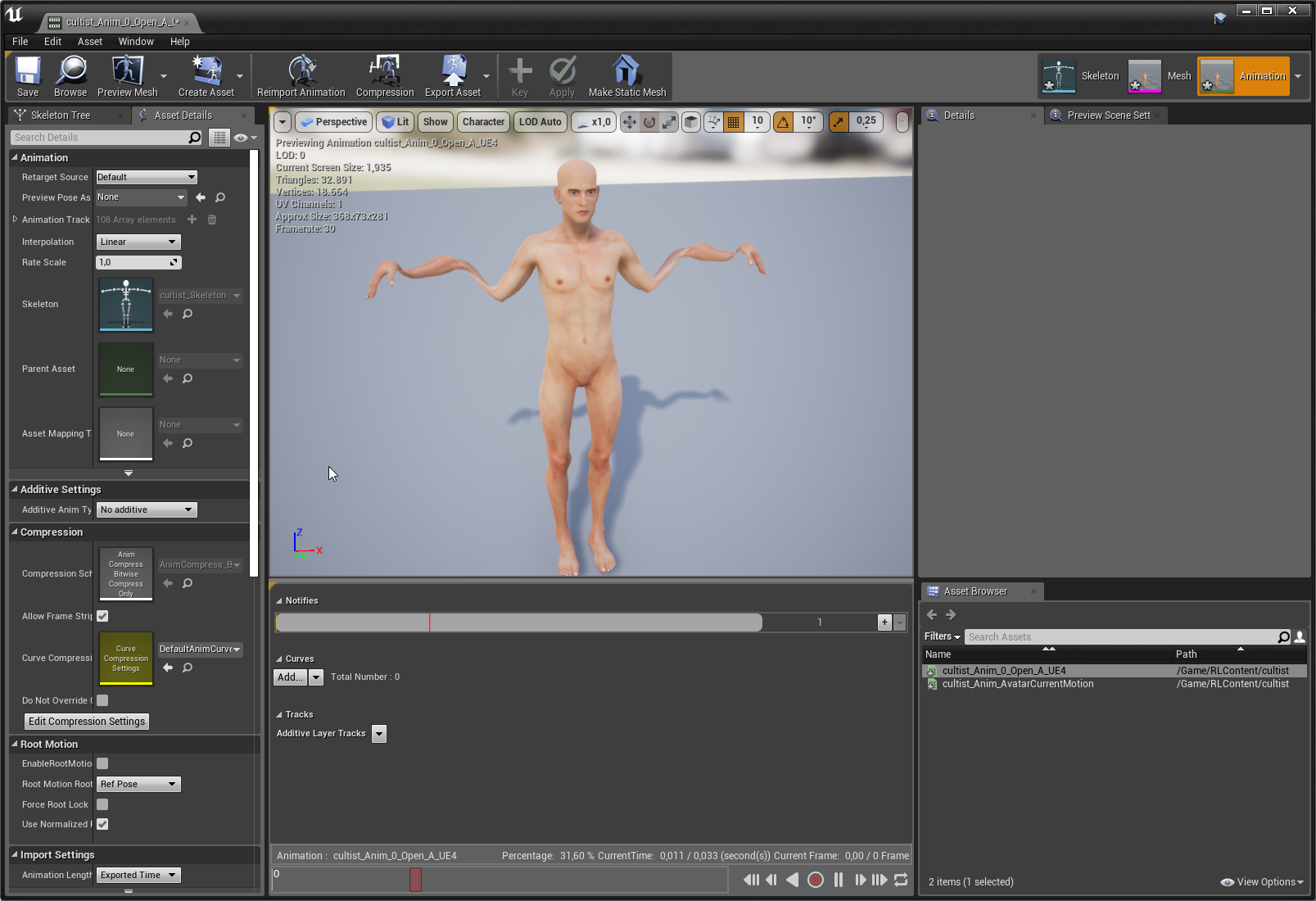Click the Add... curve button
Viewport: 1316px width, 901px height.
pos(290,677)
